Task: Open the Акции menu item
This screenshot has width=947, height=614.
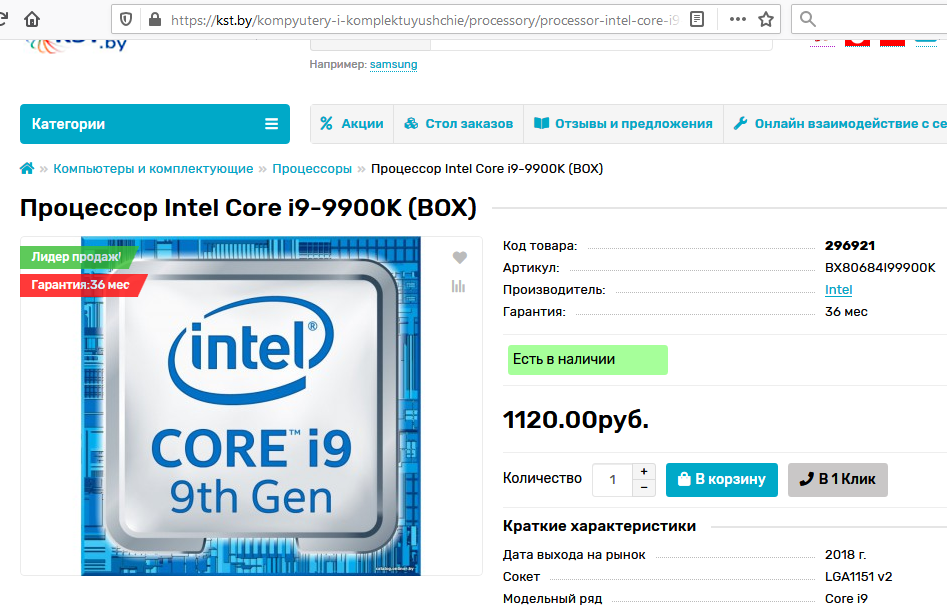Action: pos(352,124)
